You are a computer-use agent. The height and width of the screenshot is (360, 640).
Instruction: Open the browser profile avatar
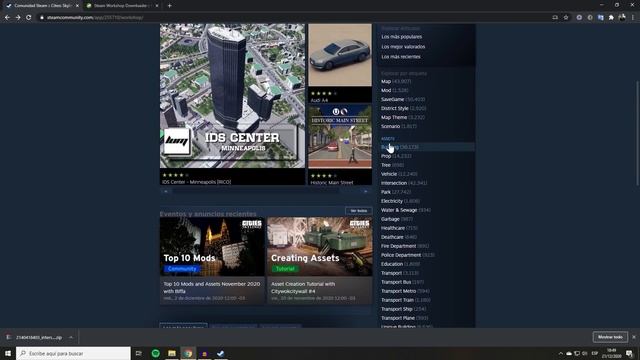[622, 18]
